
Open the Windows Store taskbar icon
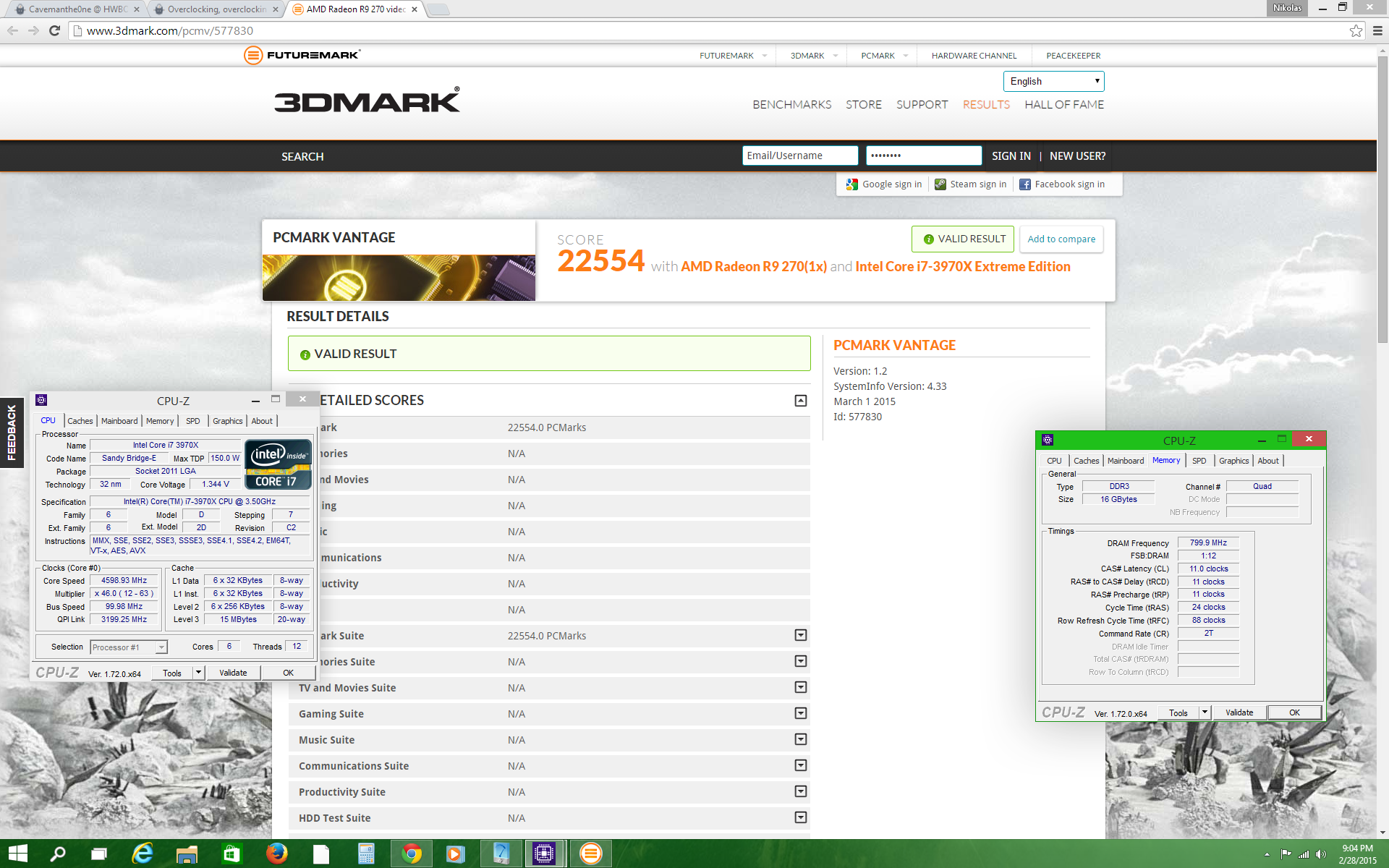pyautogui.click(x=231, y=854)
